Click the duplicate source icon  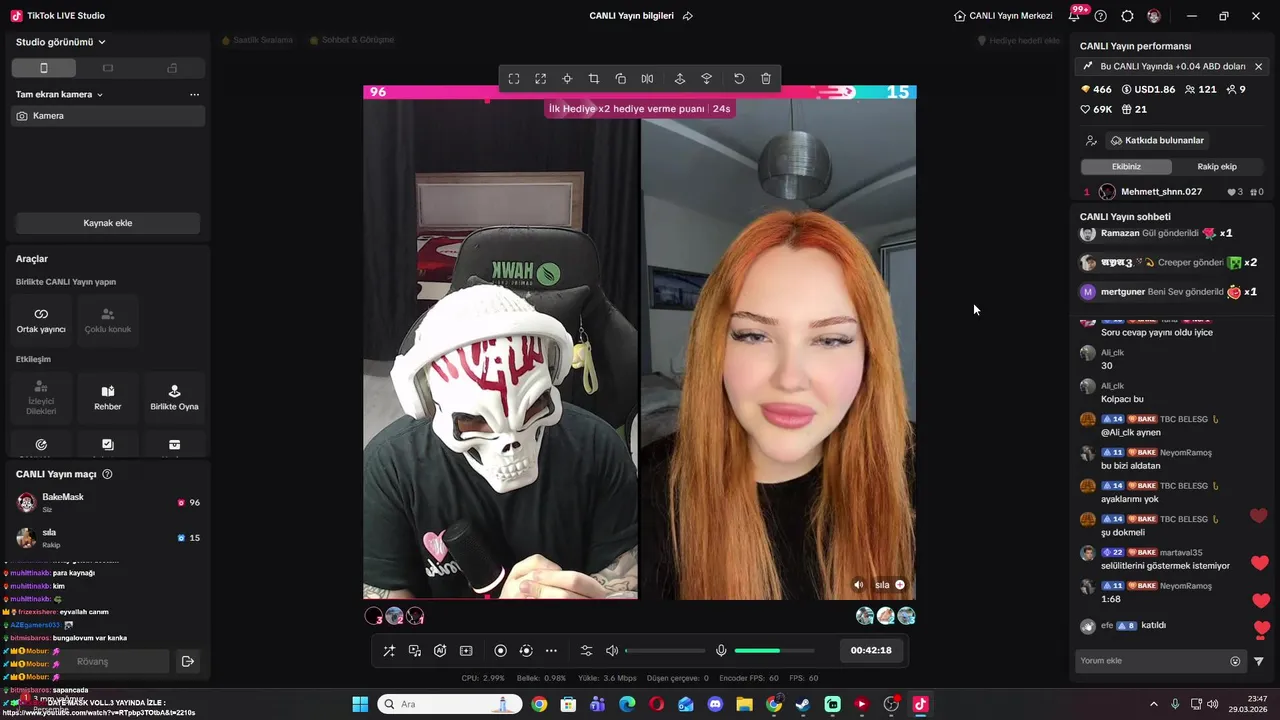pos(620,79)
